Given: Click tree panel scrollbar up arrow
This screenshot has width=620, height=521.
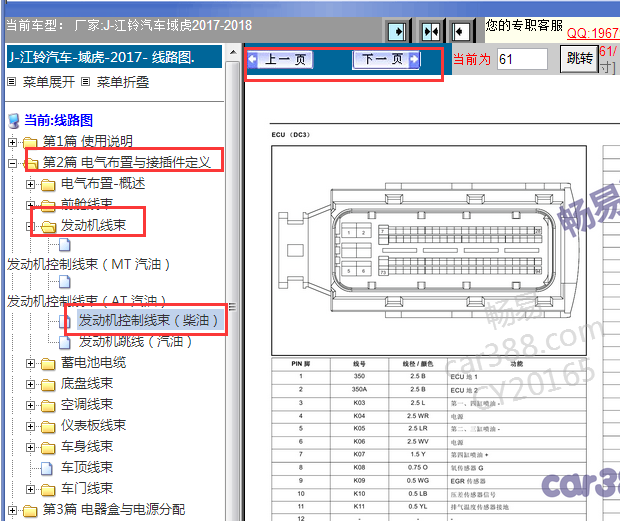Looking at the screenshot, I should [x=233, y=52].
